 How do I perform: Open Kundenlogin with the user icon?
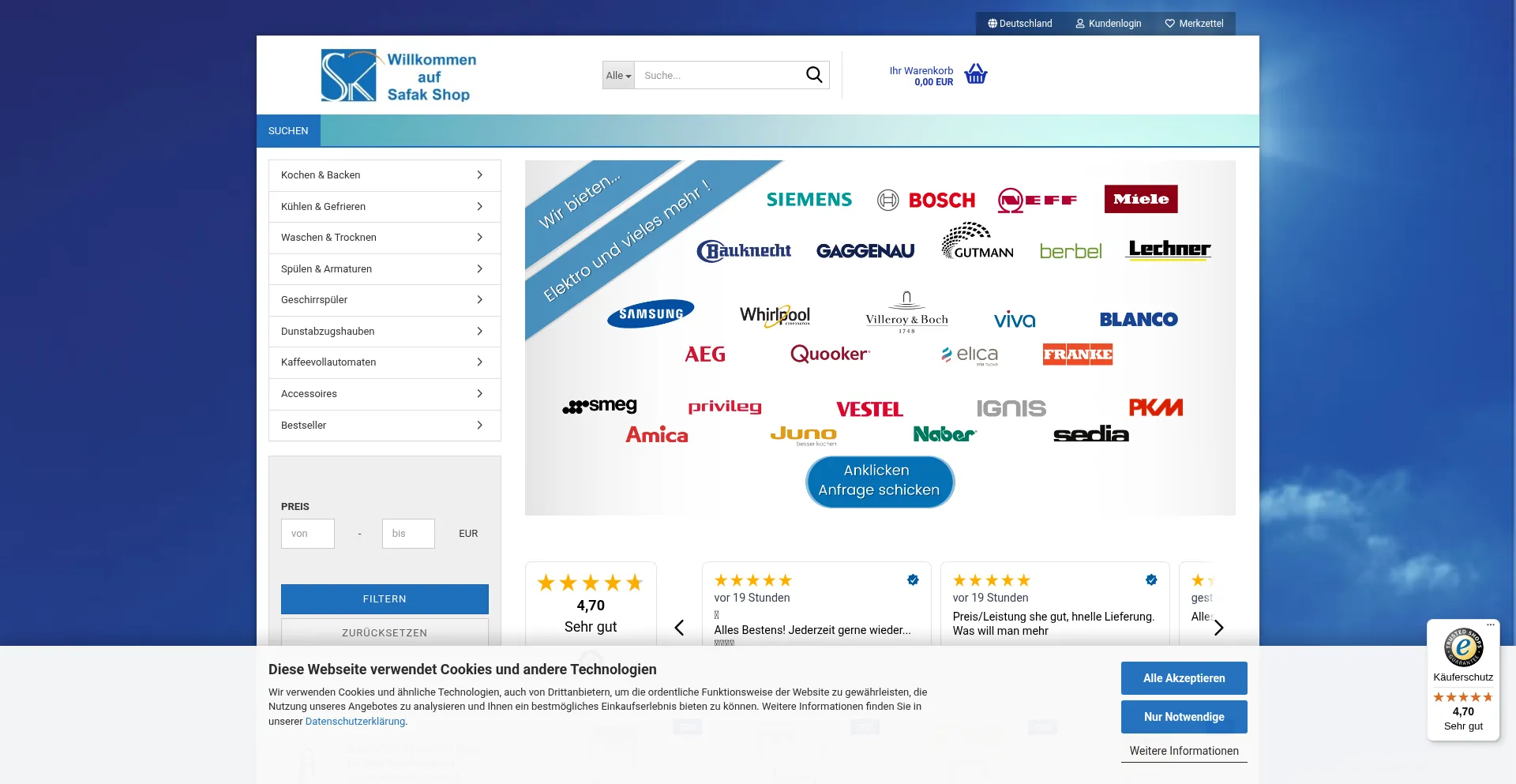(x=1080, y=24)
